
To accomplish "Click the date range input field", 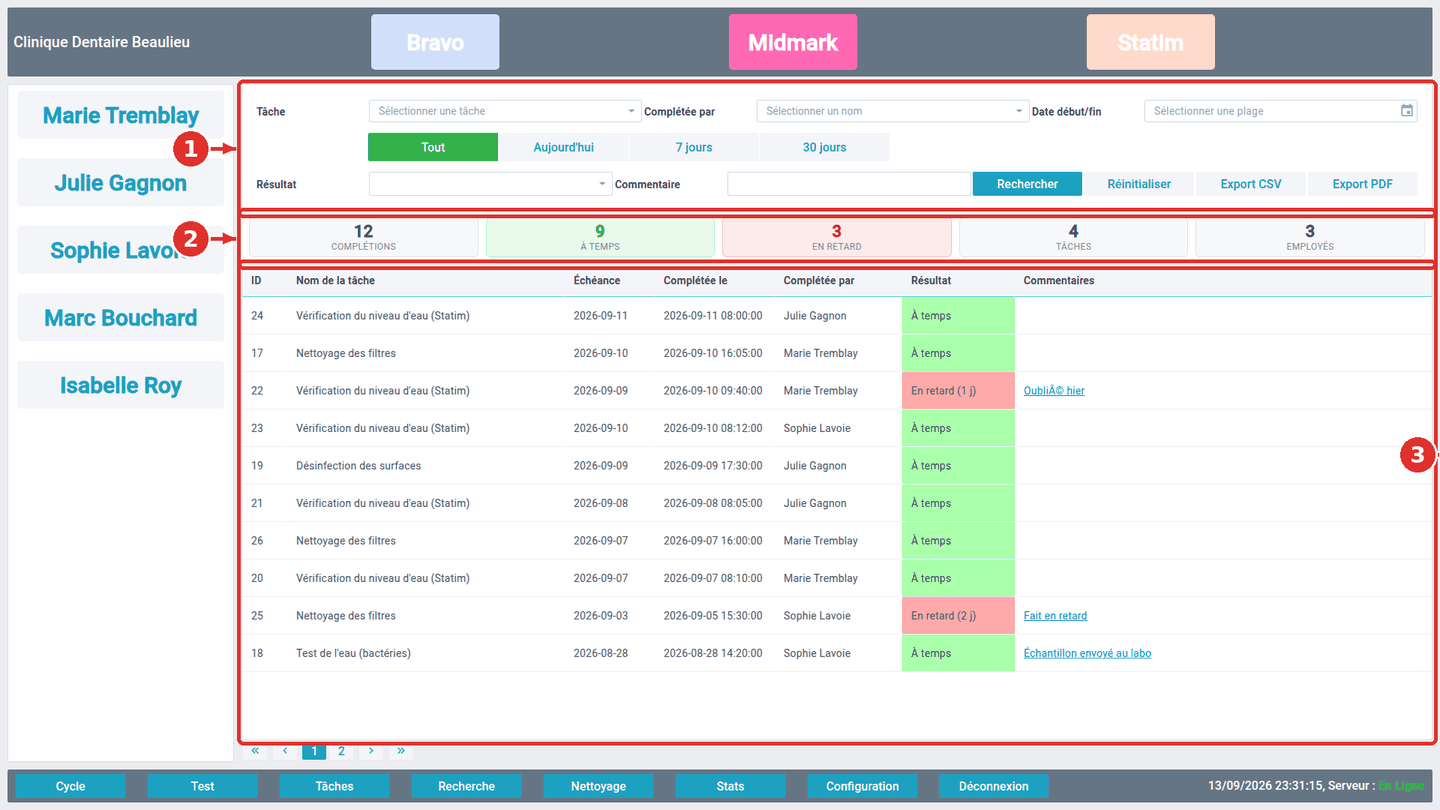I will [1281, 111].
